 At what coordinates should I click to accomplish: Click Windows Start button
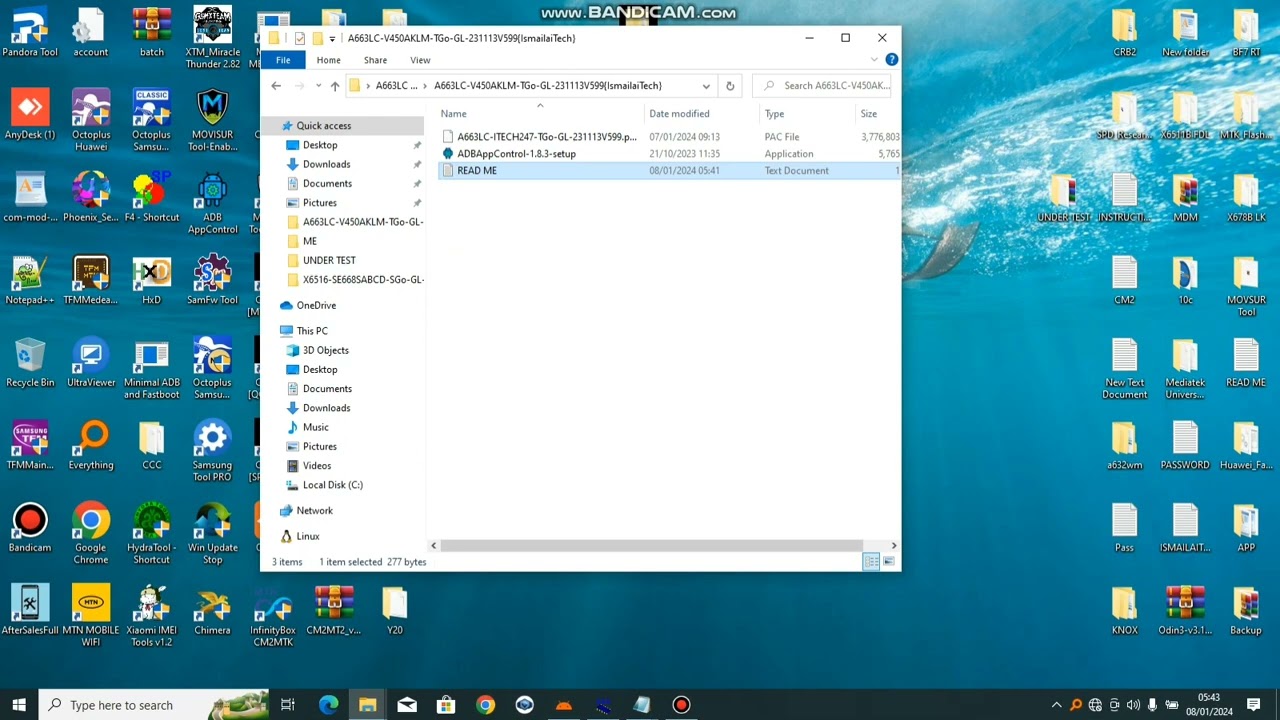[x=19, y=705]
